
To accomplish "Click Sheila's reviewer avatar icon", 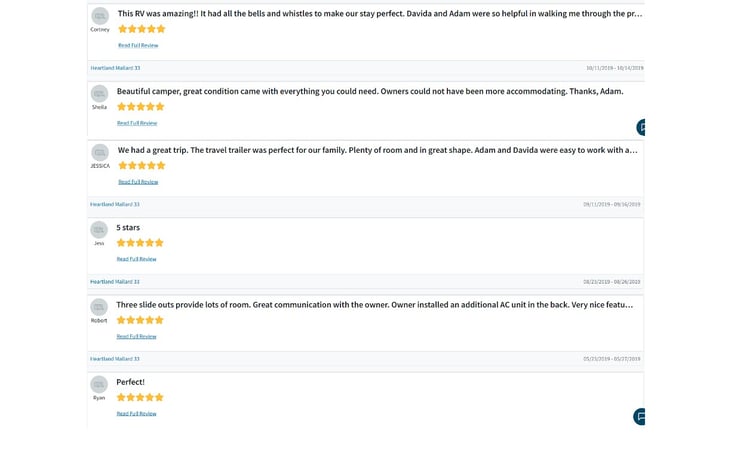I will point(99,94).
